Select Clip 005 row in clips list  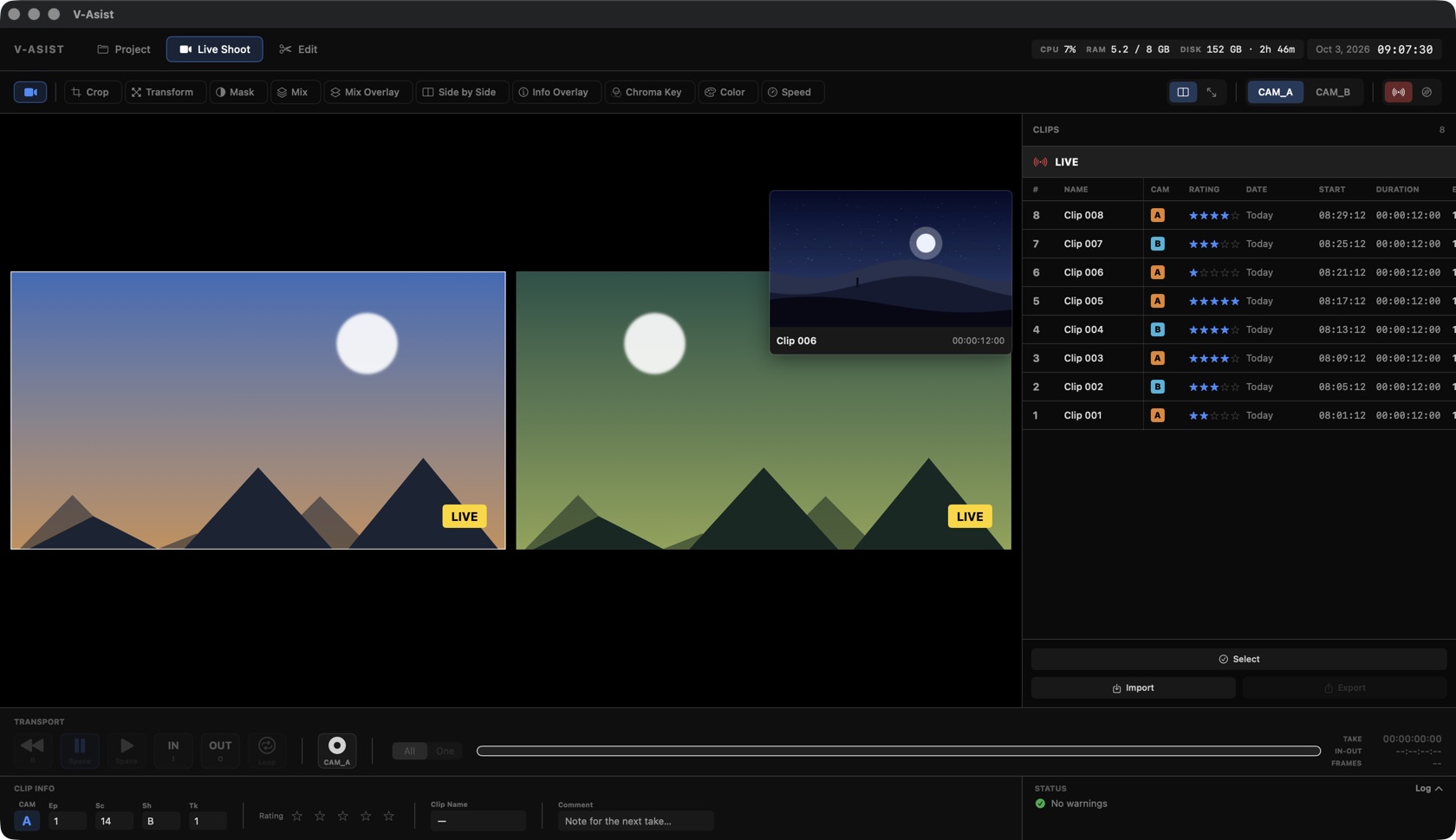[x=1239, y=301]
